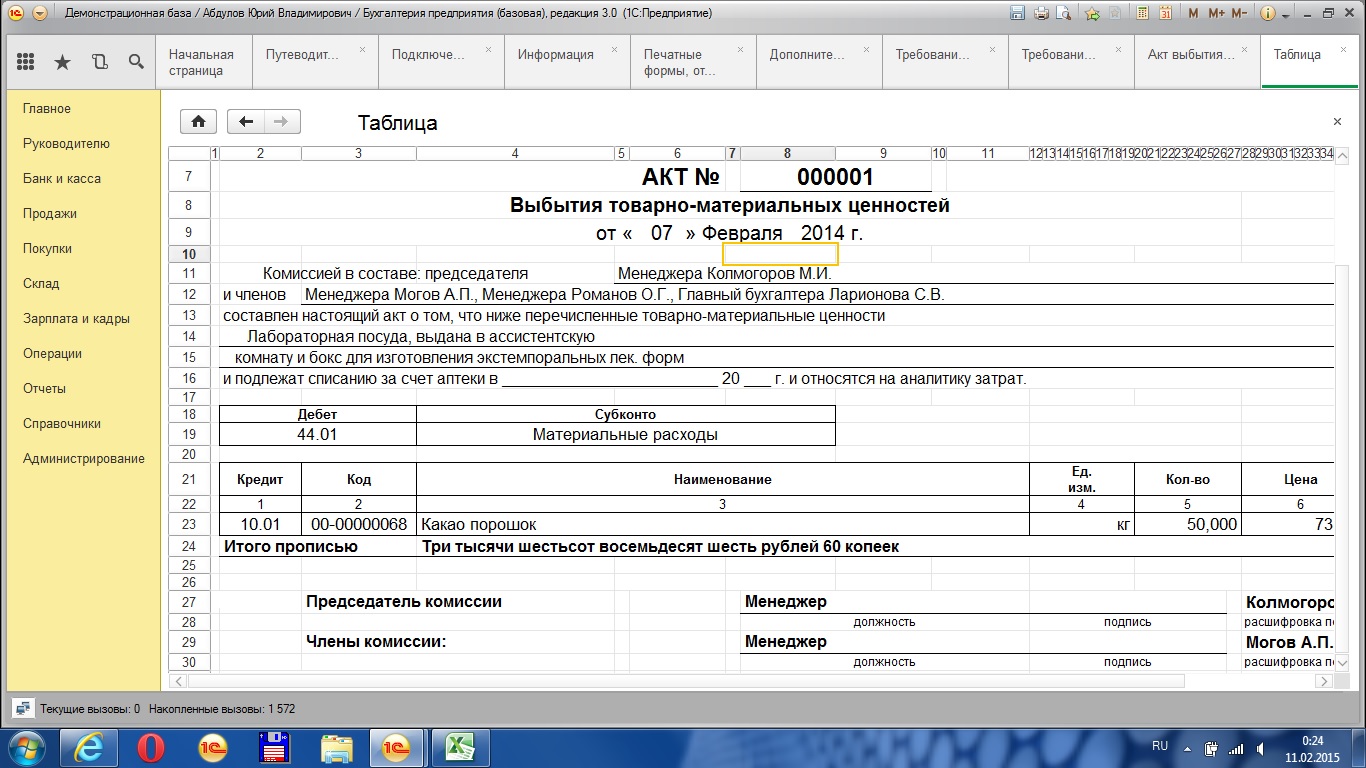1366x768 pixels.
Task: Open the Руководителю section
Action: [66, 143]
